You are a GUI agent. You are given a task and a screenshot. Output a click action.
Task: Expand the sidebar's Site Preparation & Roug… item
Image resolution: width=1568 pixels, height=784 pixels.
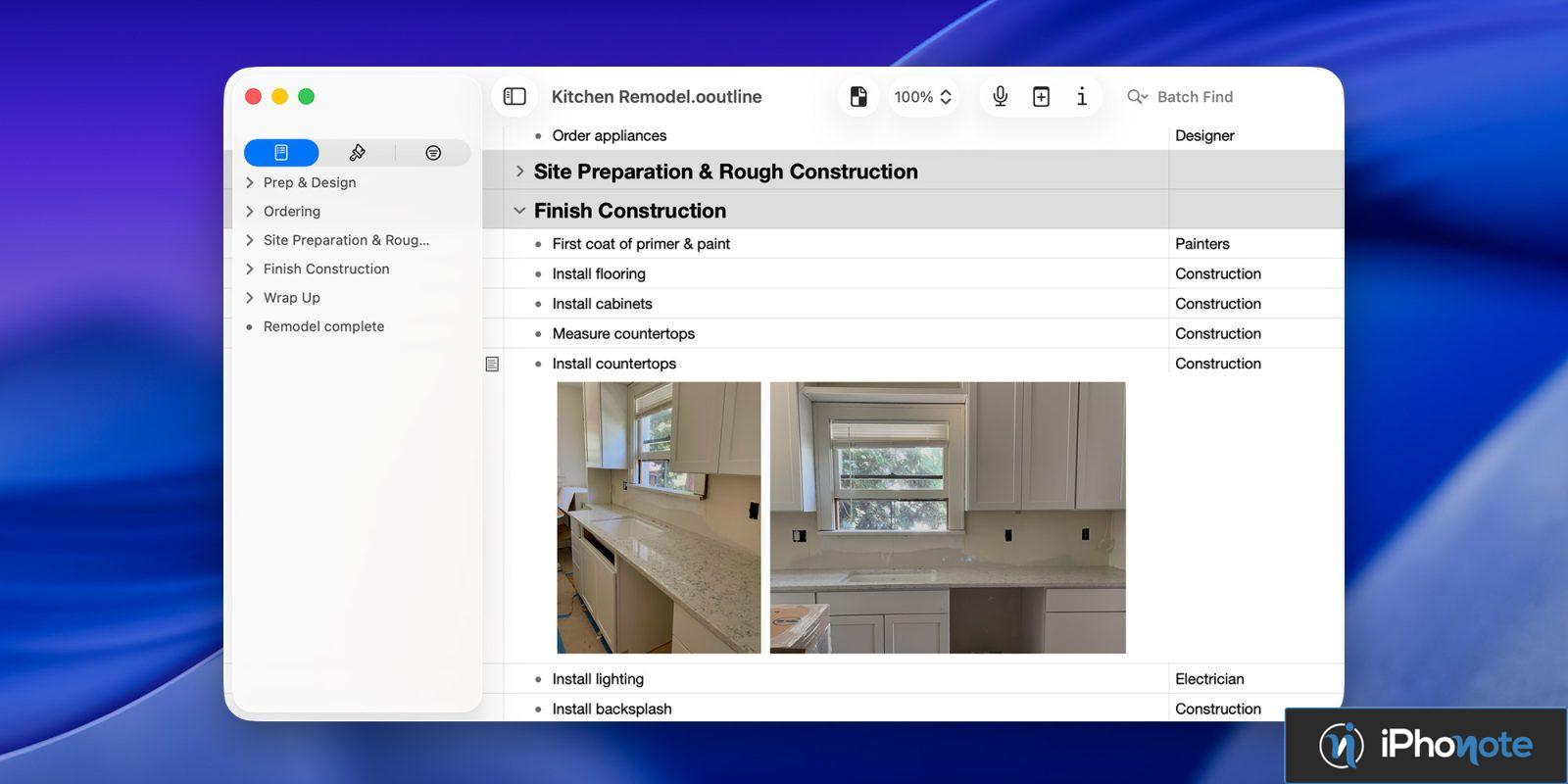tap(250, 240)
